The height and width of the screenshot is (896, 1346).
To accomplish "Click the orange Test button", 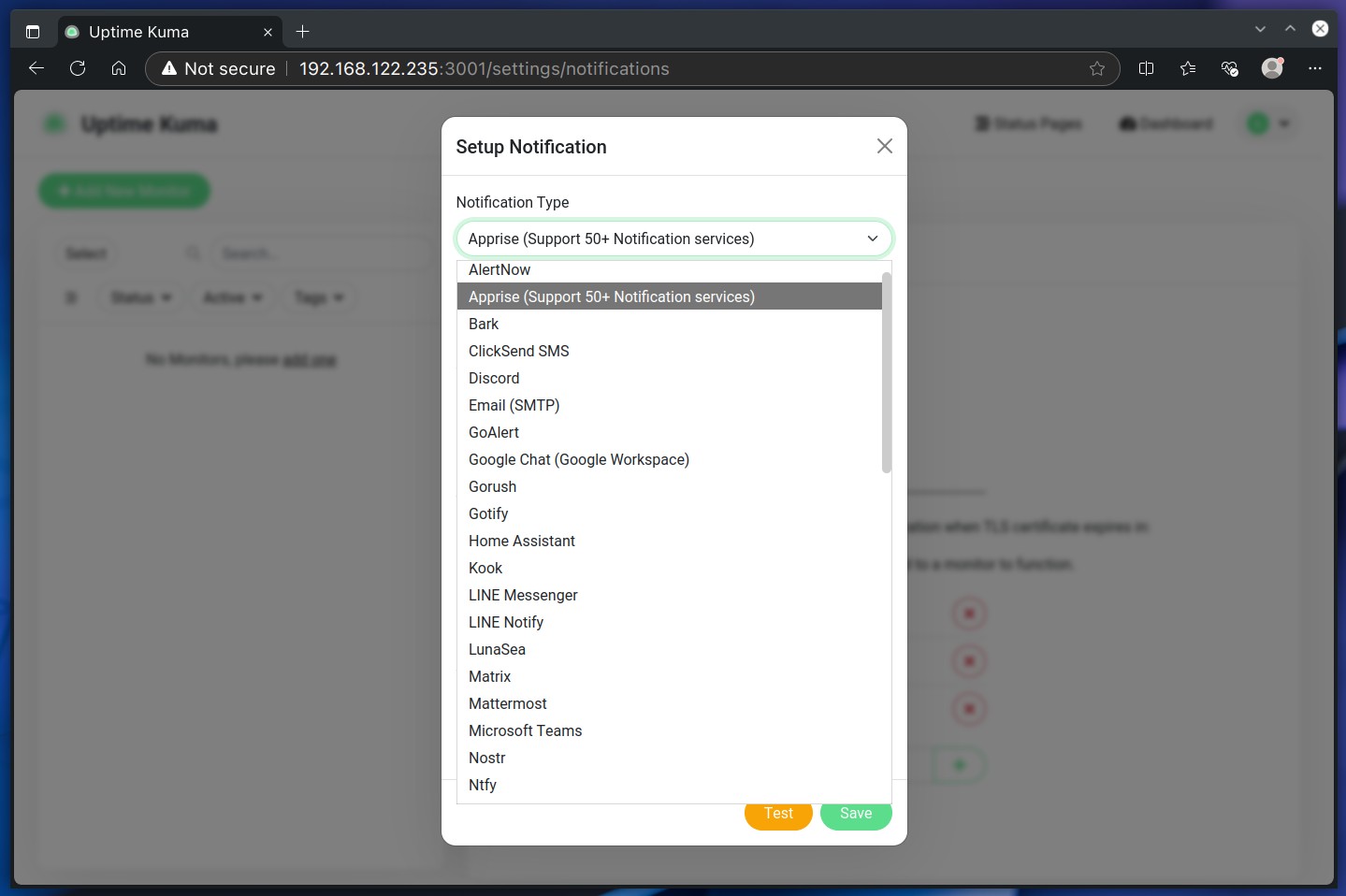I will 778,814.
